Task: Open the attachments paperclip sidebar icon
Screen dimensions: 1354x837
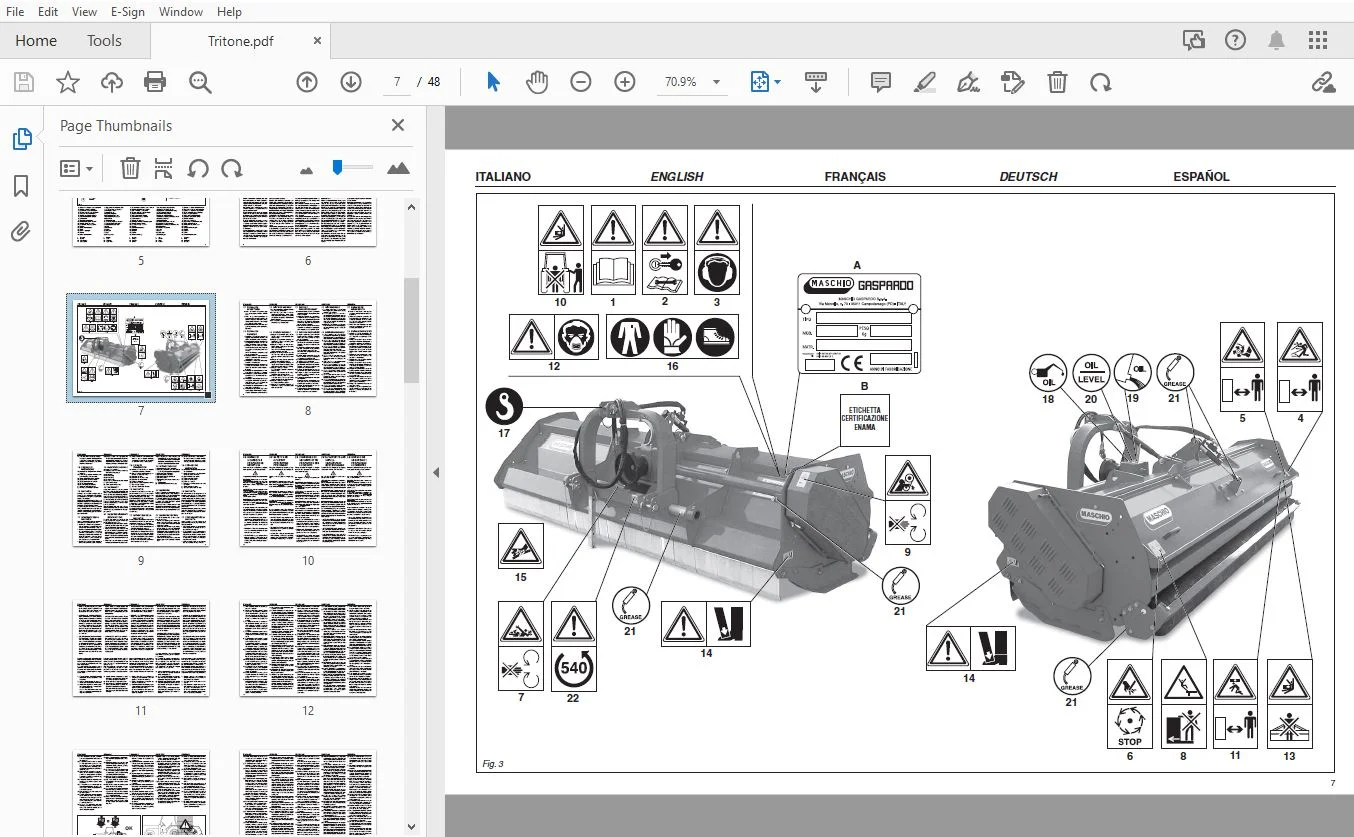Action: [x=21, y=232]
